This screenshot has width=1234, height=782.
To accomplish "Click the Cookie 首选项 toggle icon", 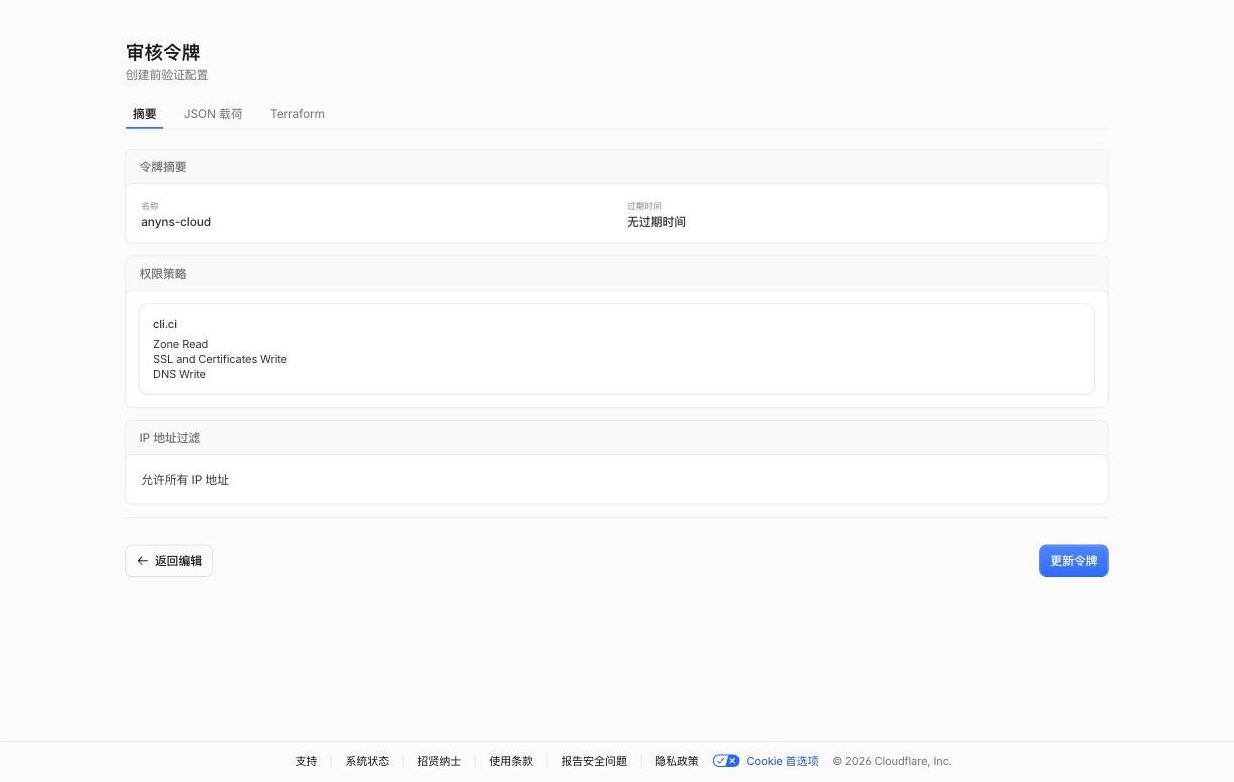I will pos(726,761).
